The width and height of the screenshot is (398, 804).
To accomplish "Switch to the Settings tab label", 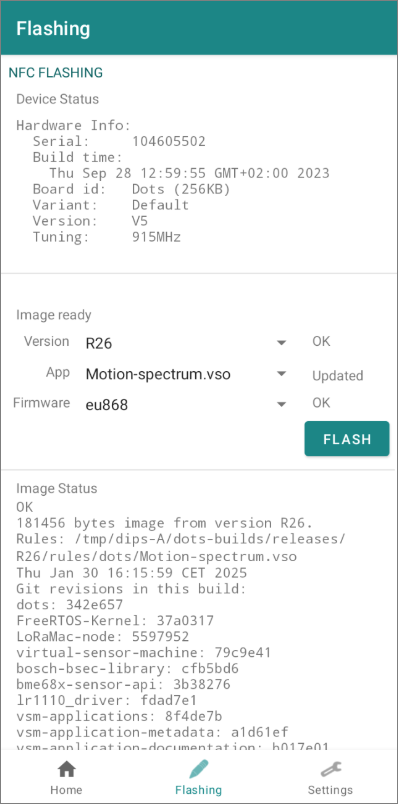I will 330,789.
